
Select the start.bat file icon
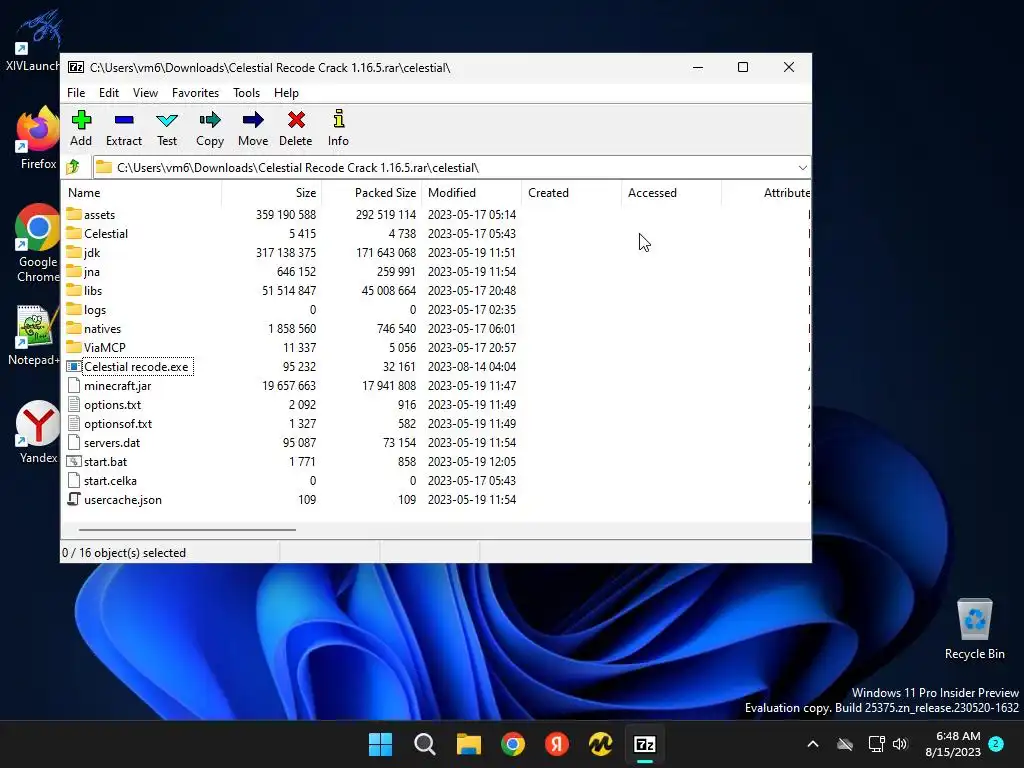point(74,461)
